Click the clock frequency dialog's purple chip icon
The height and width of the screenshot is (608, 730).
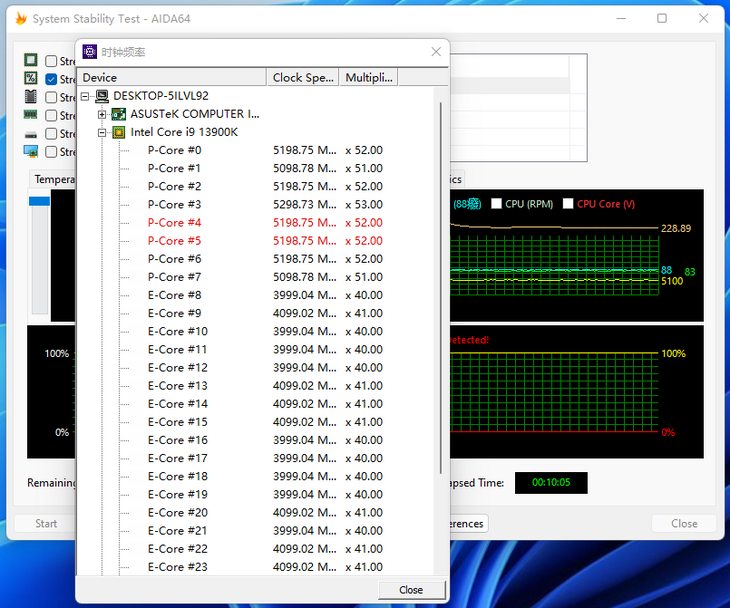coord(89,52)
